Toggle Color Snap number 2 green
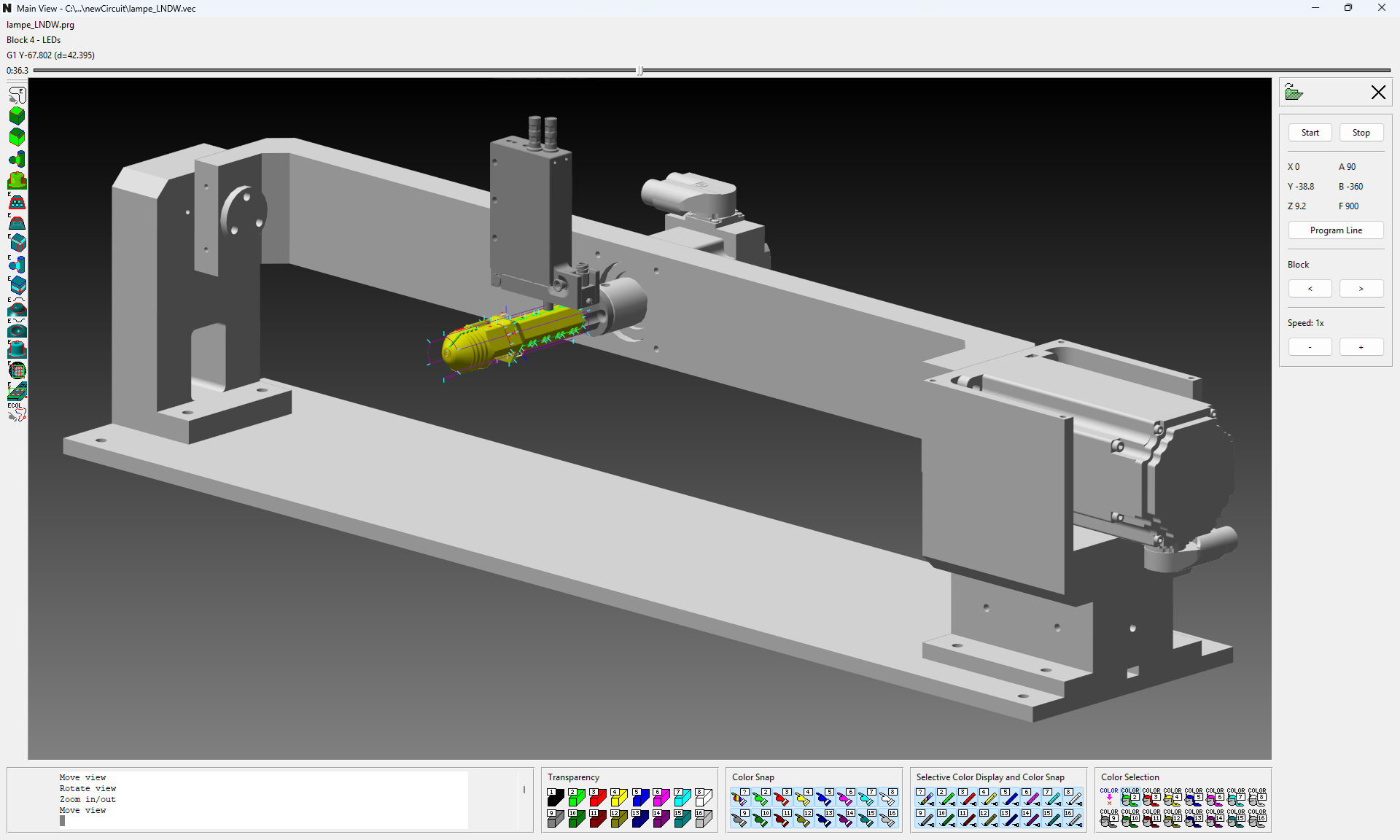The image size is (1400, 840). pyautogui.click(x=761, y=798)
